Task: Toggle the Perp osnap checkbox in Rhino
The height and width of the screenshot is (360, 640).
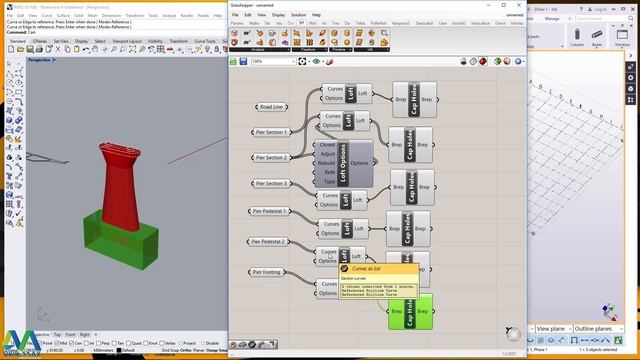Action: click(99, 343)
